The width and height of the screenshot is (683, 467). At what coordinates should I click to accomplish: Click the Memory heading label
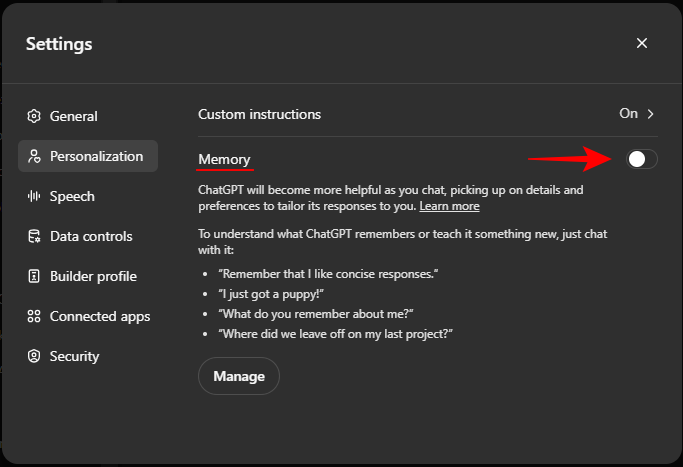pos(224,159)
